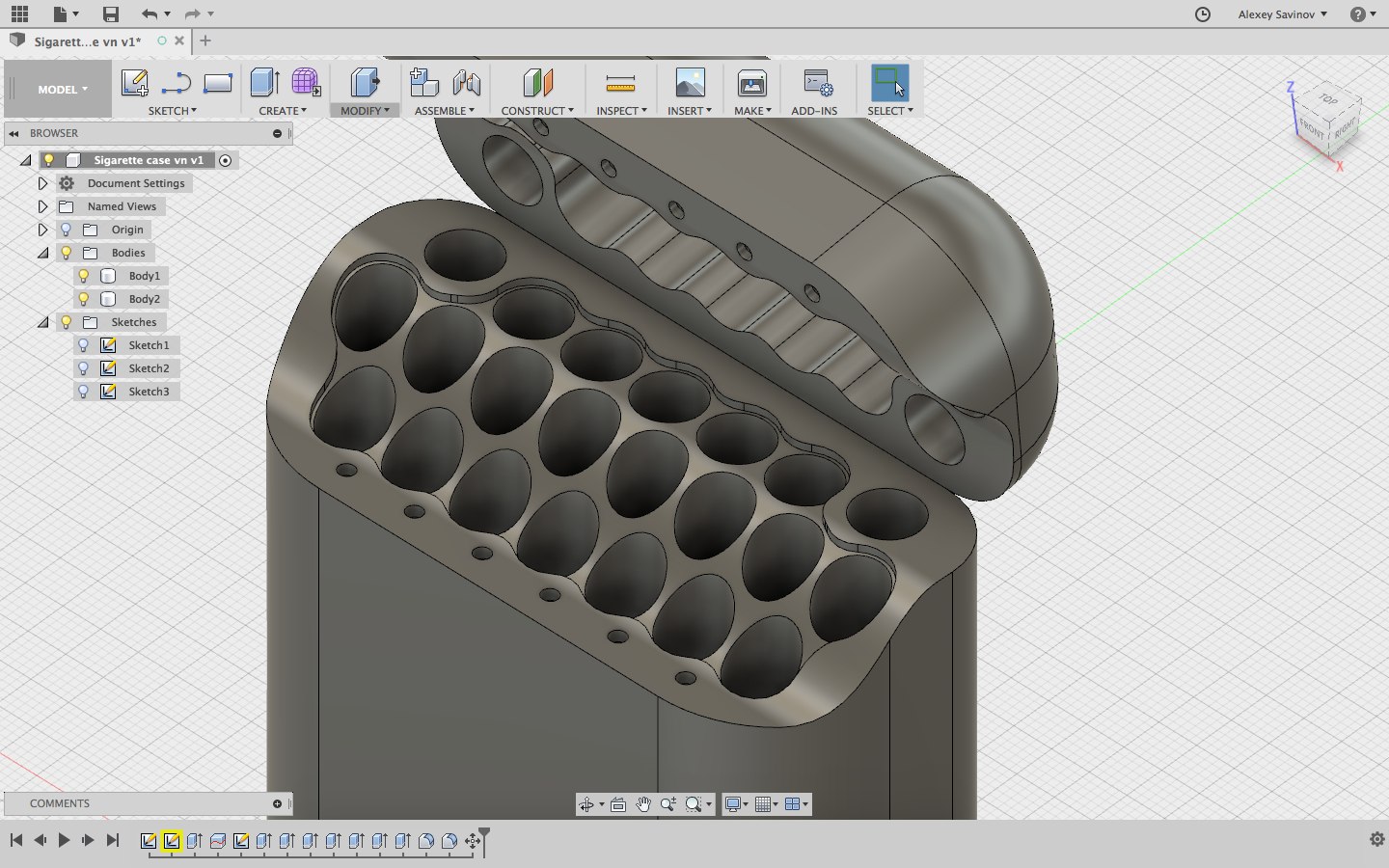Click the Create Sketch icon
Image resolution: width=1389 pixels, height=868 pixels.
pyautogui.click(x=134, y=83)
